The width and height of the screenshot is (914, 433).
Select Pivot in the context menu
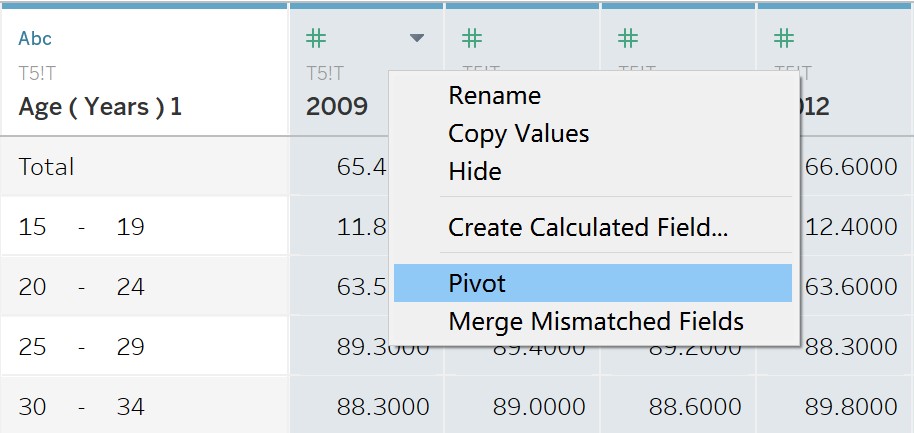click(x=477, y=284)
